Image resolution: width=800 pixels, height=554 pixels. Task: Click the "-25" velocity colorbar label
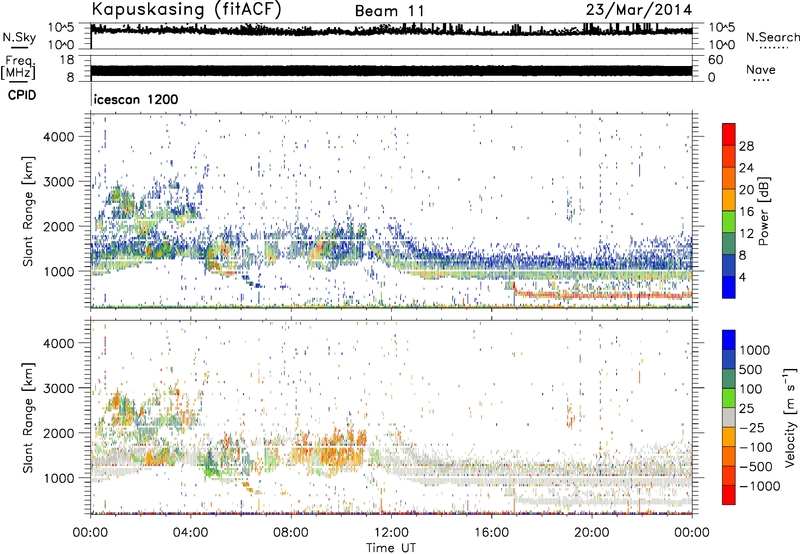click(750, 428)
